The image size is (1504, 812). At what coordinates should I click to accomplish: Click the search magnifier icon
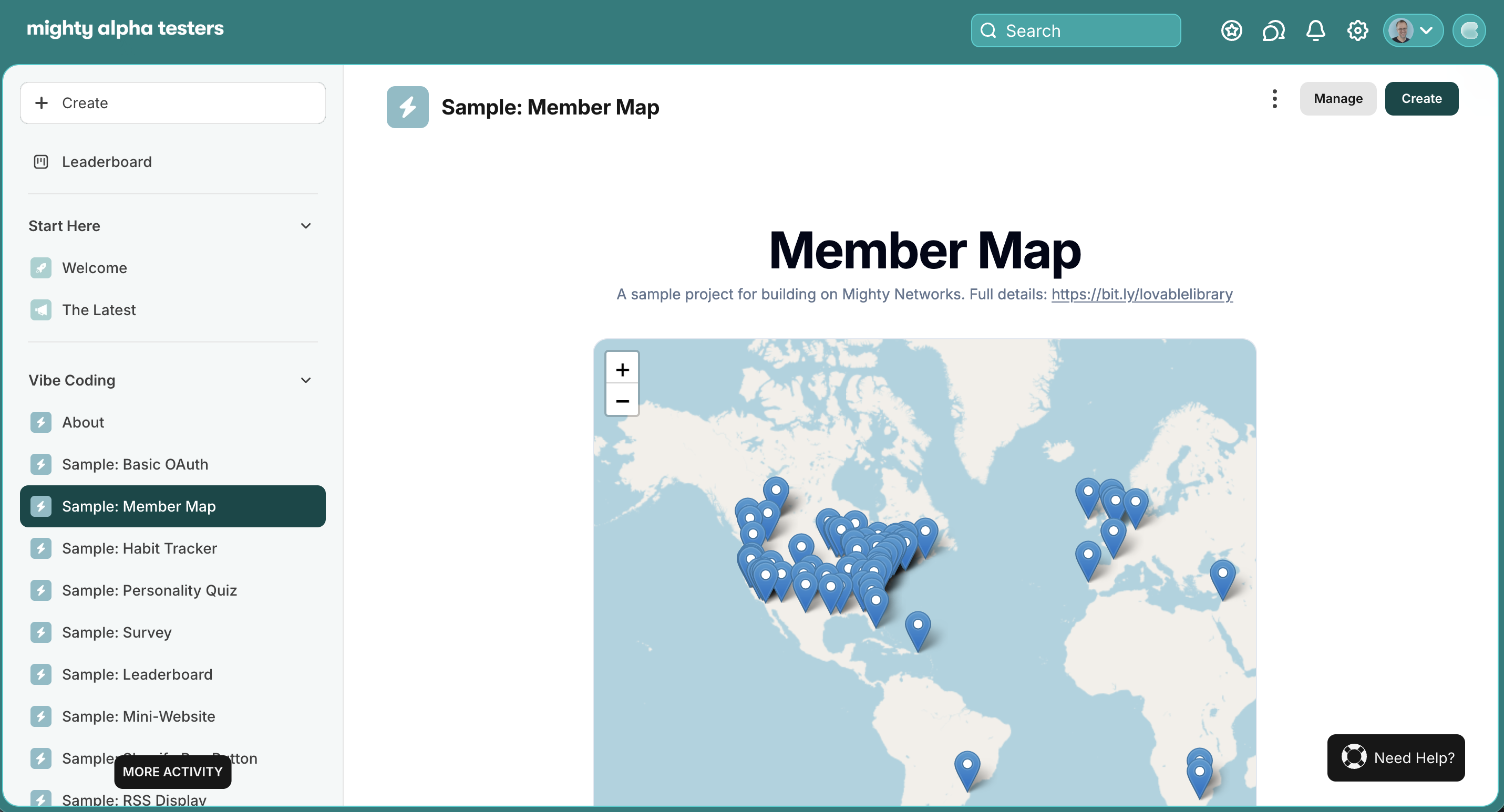click(x=988, y=30)
